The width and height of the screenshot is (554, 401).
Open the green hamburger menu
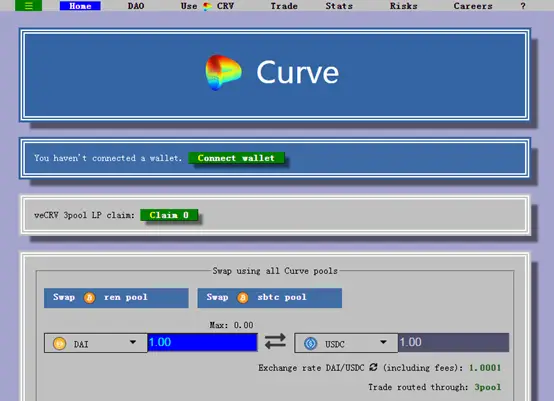(28, 6)
